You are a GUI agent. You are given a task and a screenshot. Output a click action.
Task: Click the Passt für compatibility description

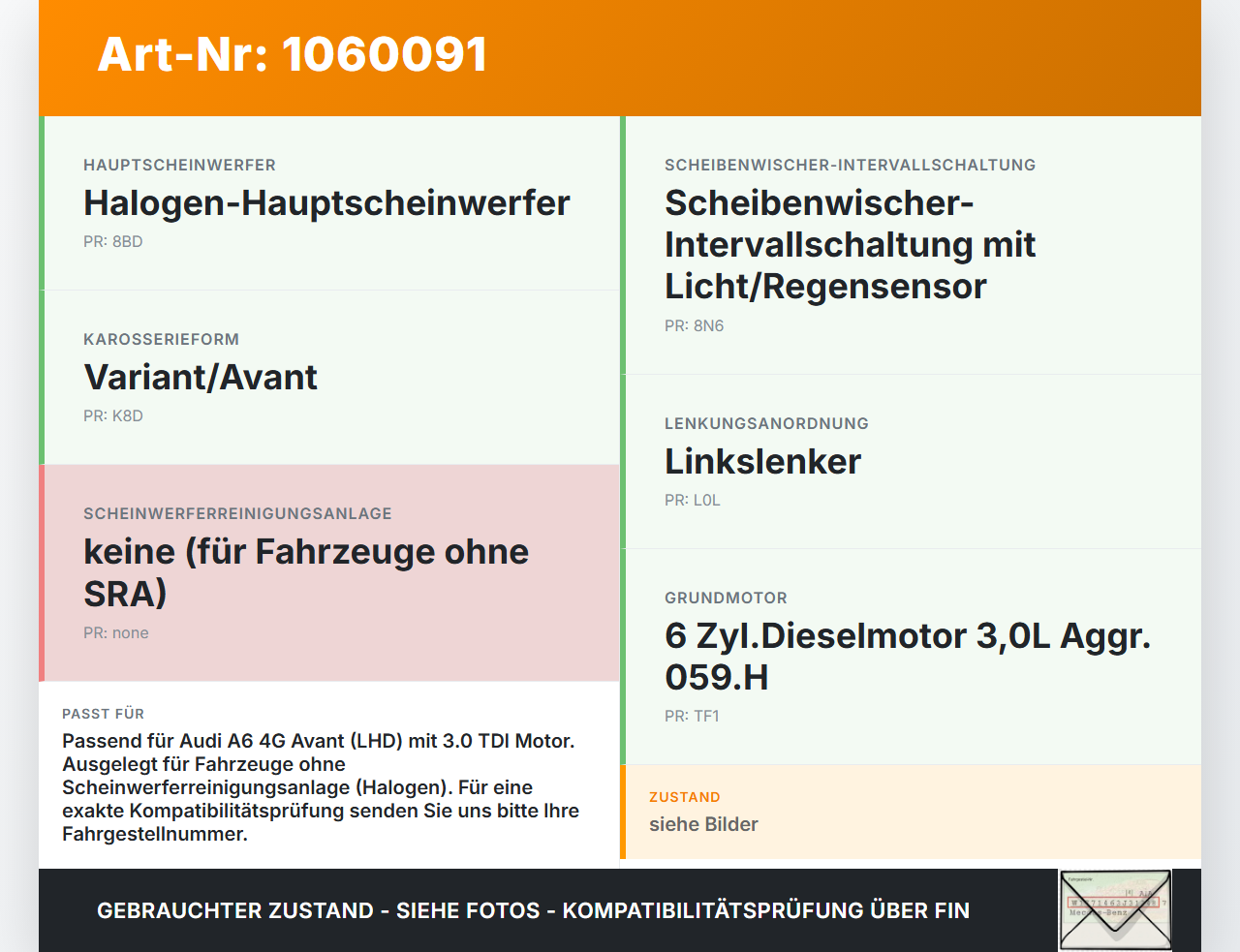pos(321,787)
